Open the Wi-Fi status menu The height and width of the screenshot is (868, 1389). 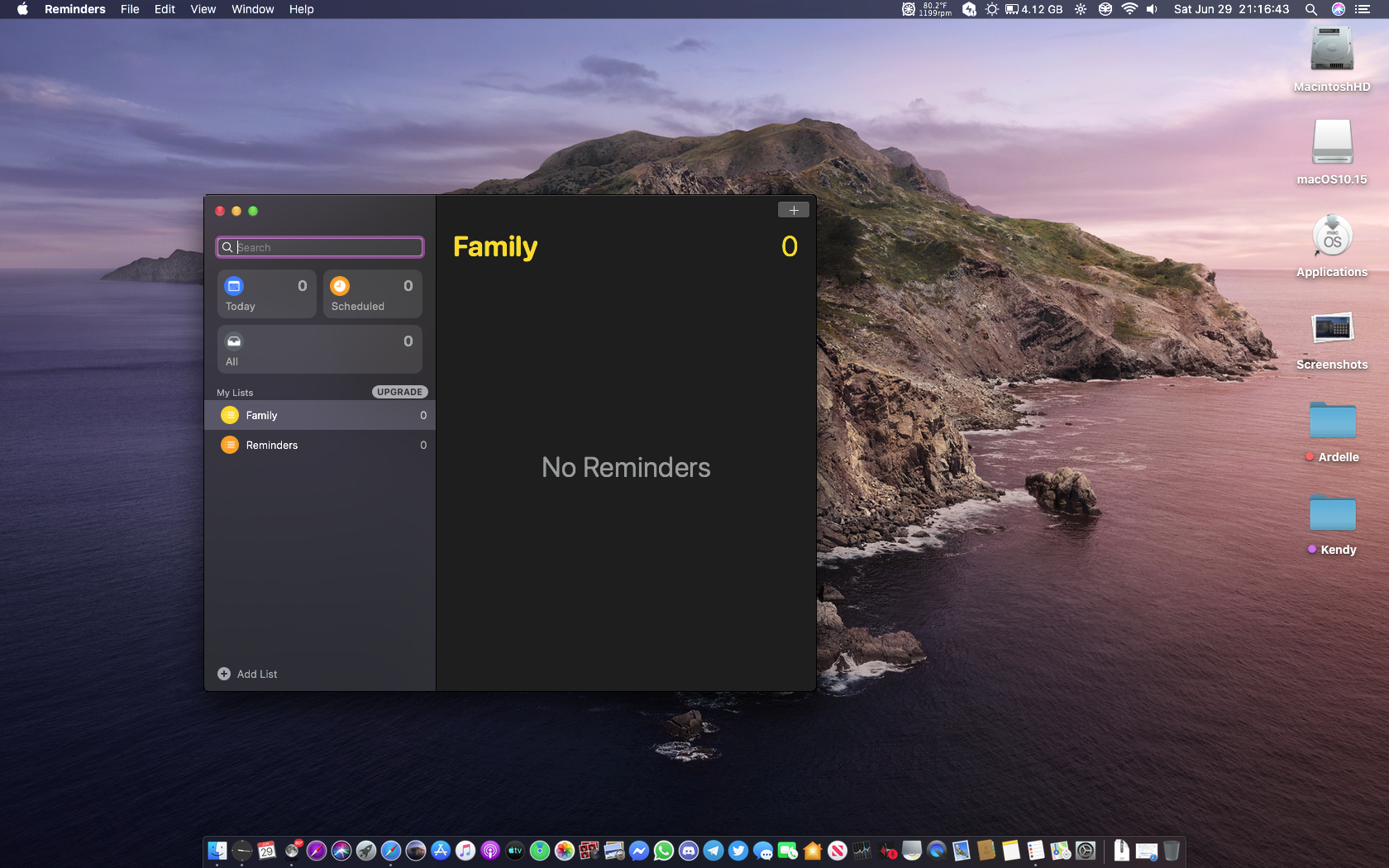[x=1129, y=9]
